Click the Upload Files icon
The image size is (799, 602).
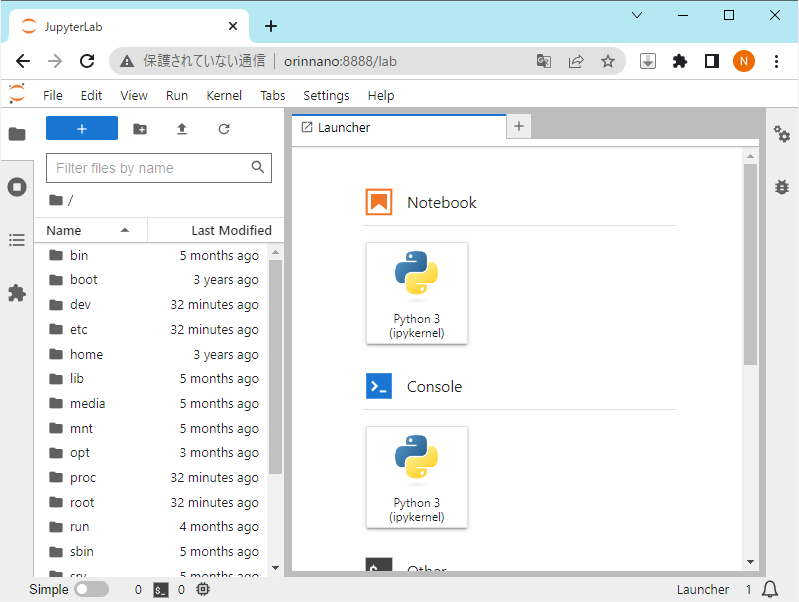point(182,129)
